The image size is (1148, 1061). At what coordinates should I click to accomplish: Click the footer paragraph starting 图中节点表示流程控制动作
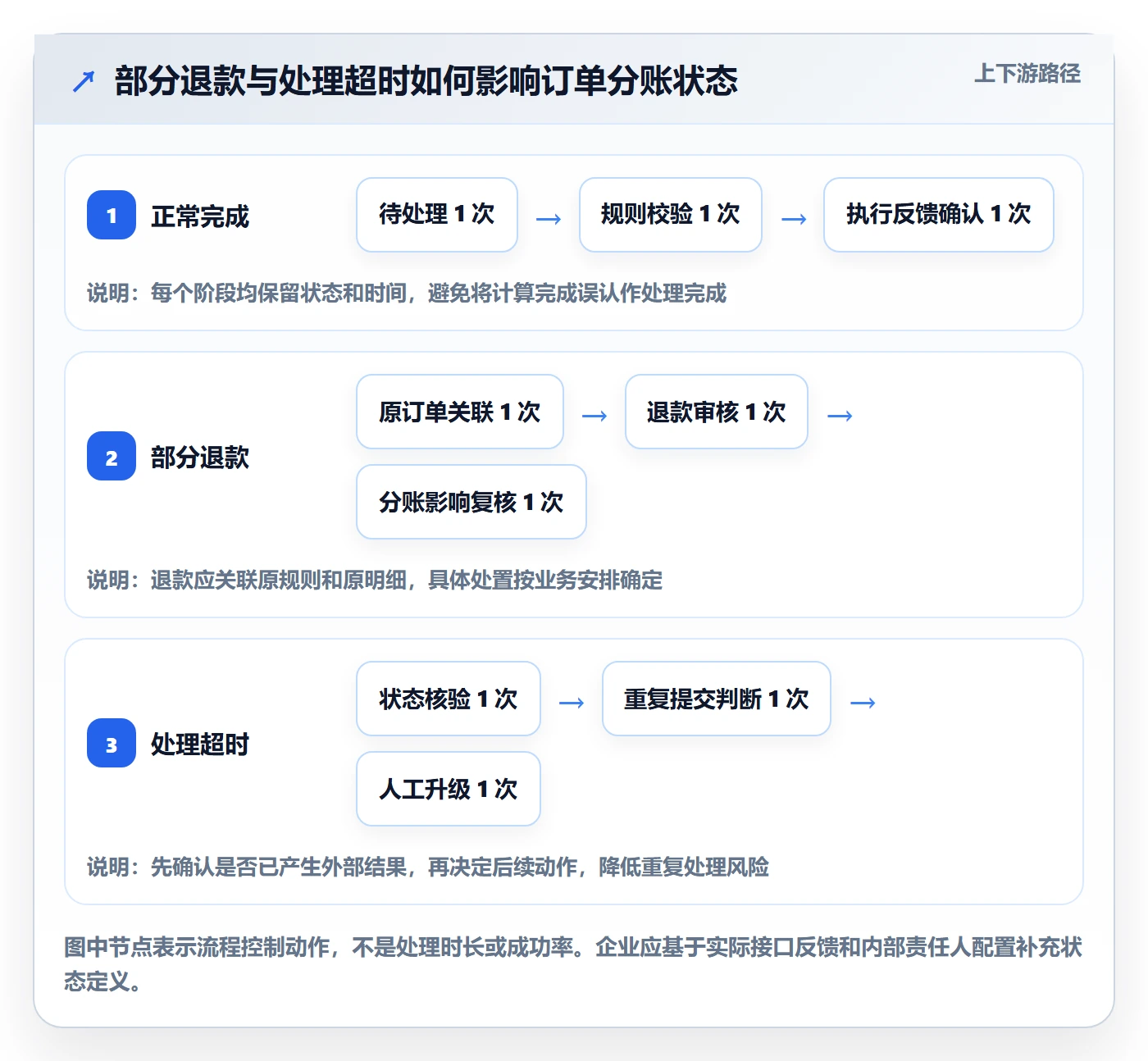point(573,963)
